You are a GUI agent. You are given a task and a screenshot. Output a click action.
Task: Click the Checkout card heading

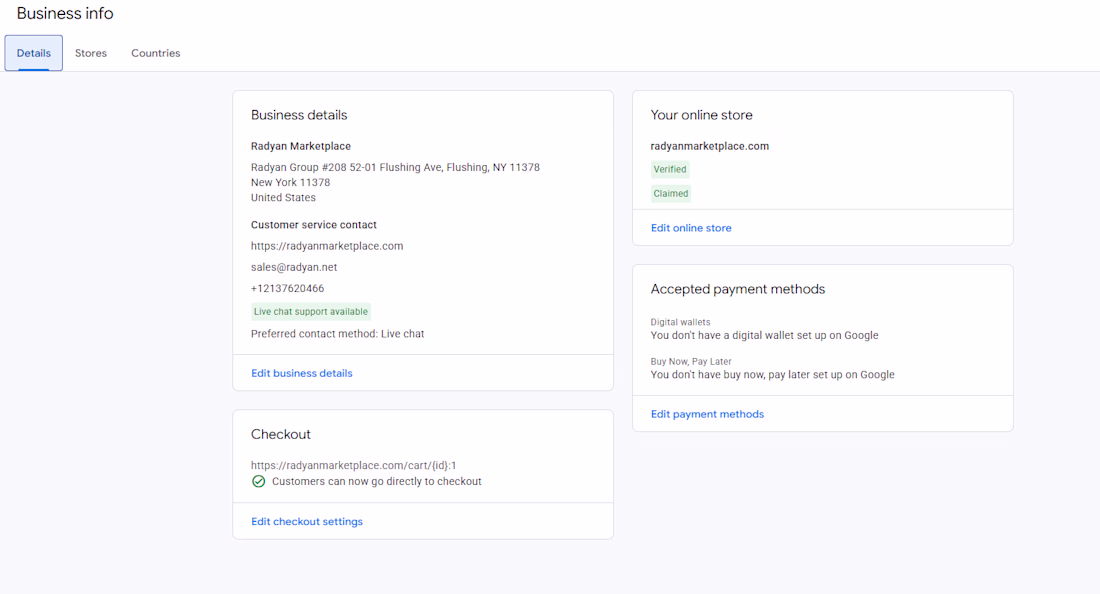pyautogui.click(x=281, y=434)
